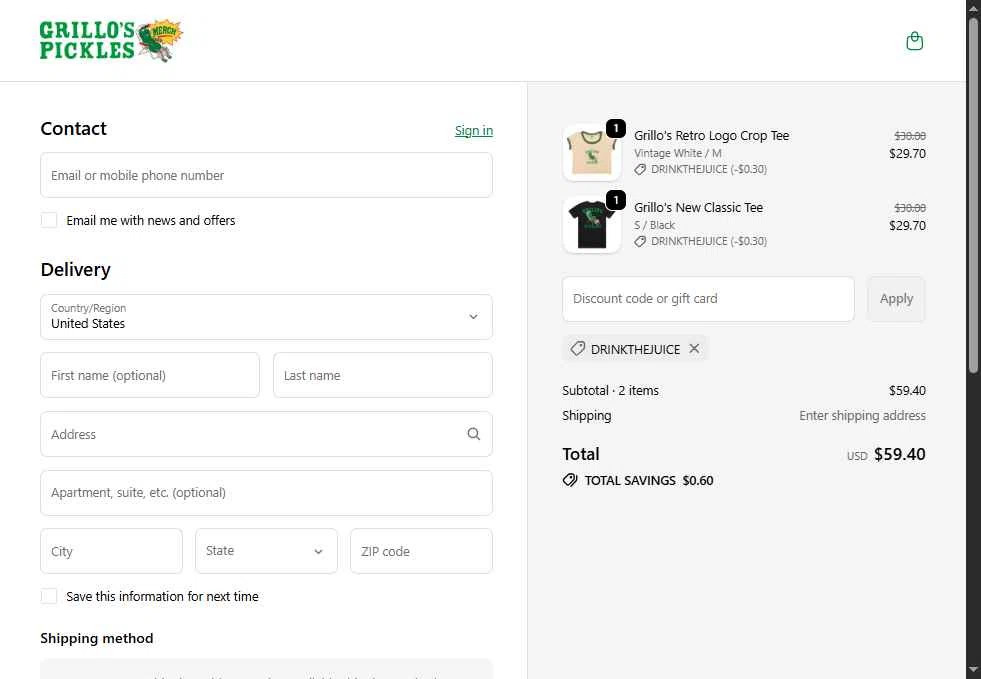The height and width of the screenshot is (679, 981).
Task: Open the shopping bag cart icon
Action: (x=914, y=41)
